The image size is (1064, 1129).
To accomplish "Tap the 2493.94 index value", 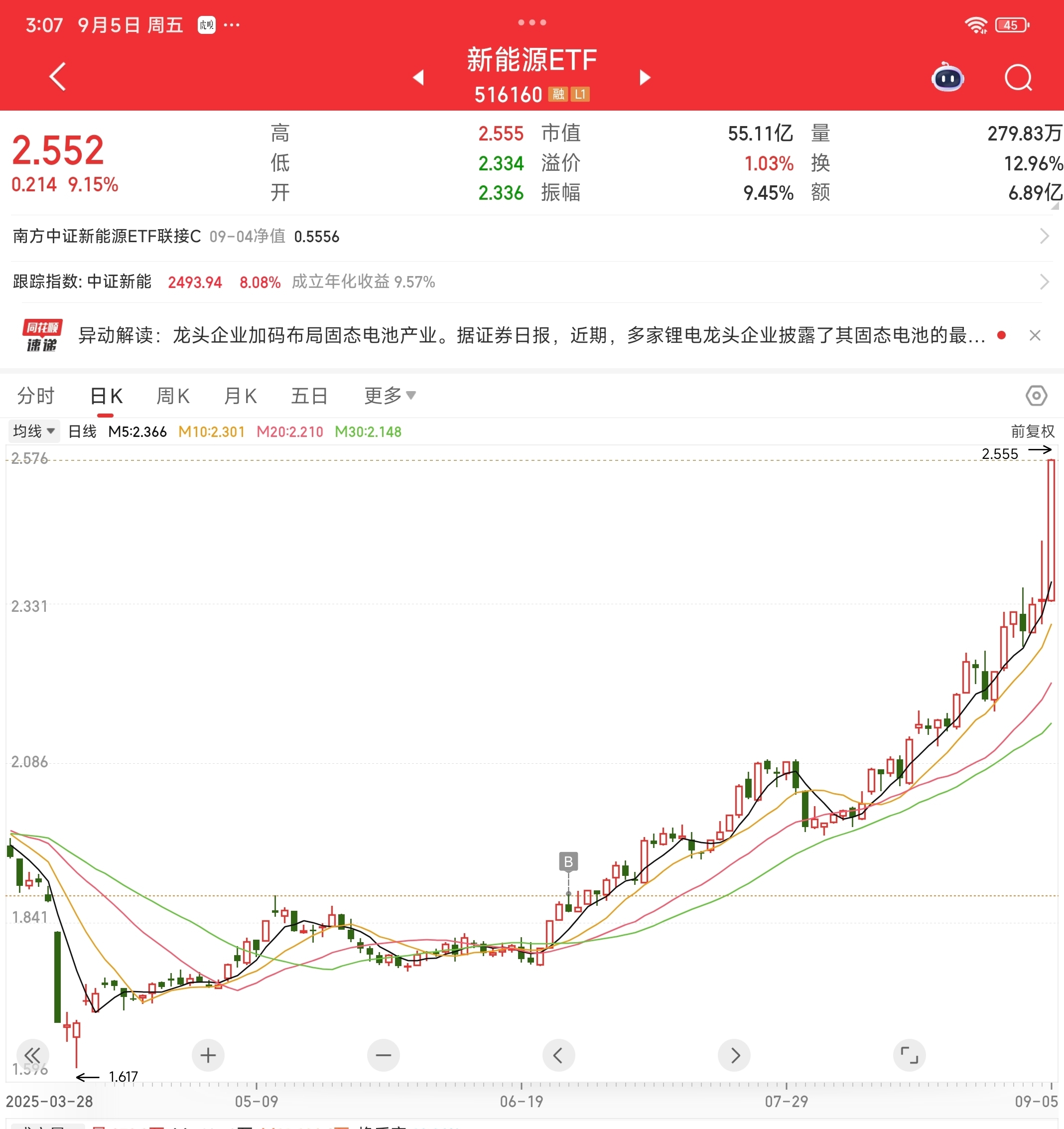I will (x=195, y=282).
